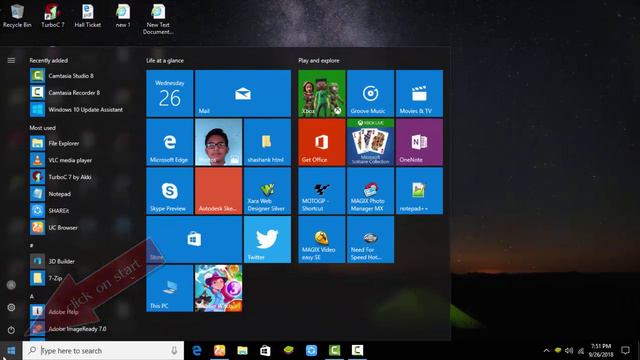640x360 pixels.
Task: Open New Text Document desktop file
Action: pos(158,19)
